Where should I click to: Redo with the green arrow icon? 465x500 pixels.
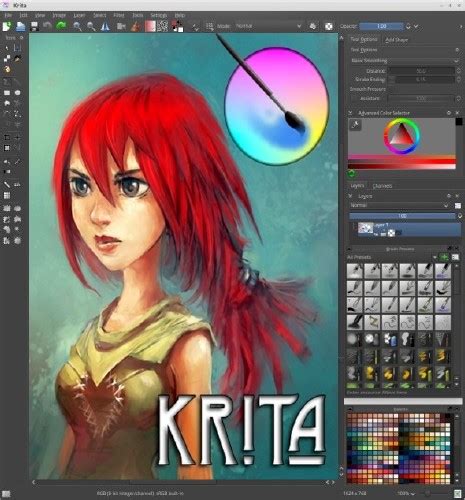[x=61, y=25]
